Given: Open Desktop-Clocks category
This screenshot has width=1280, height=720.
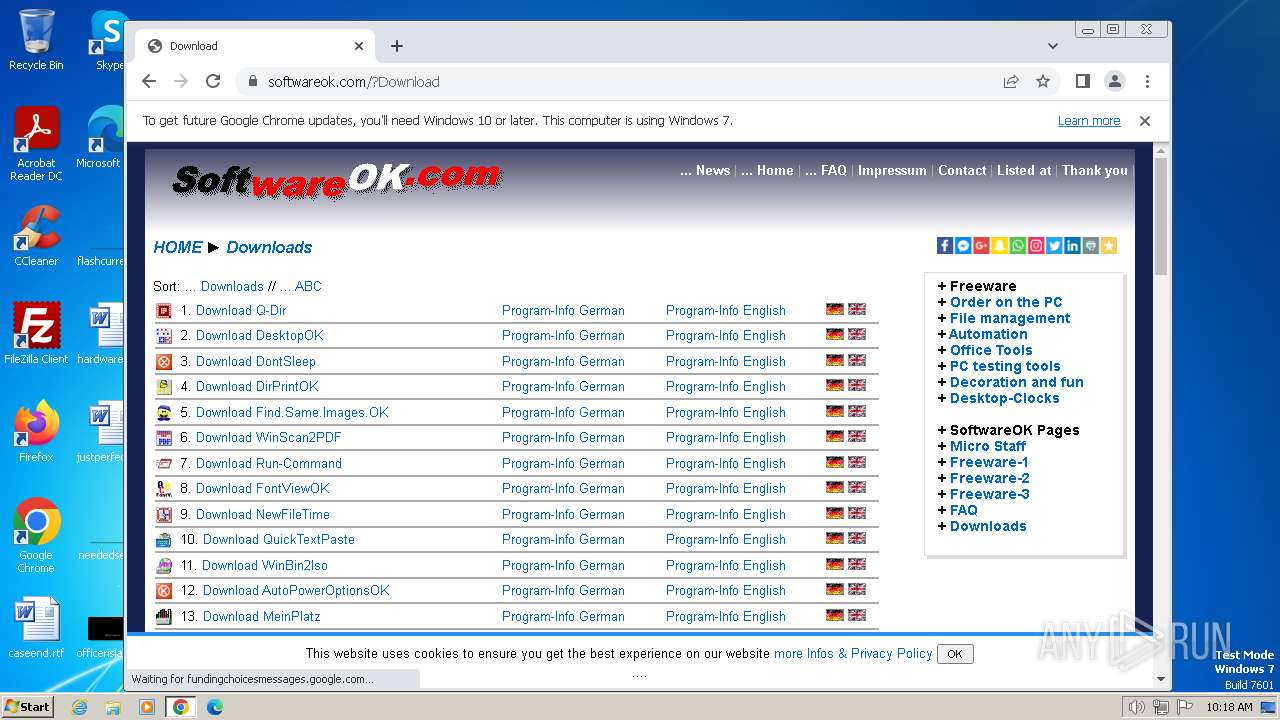Looking at the screenshot, I should point(1004,398).
